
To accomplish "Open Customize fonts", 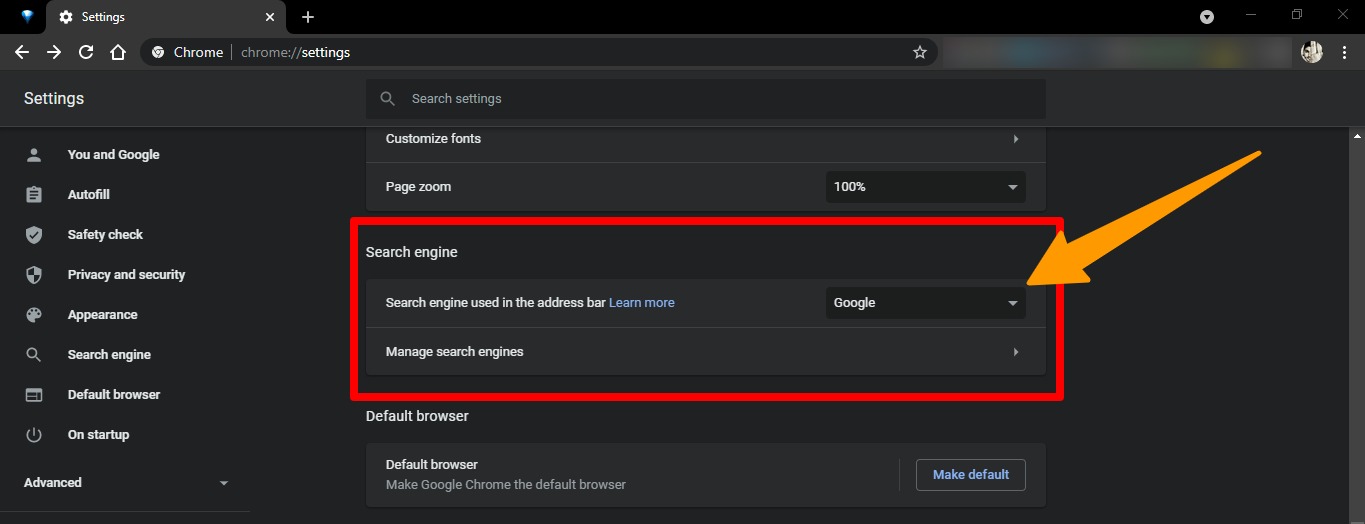I will point(706,139).
